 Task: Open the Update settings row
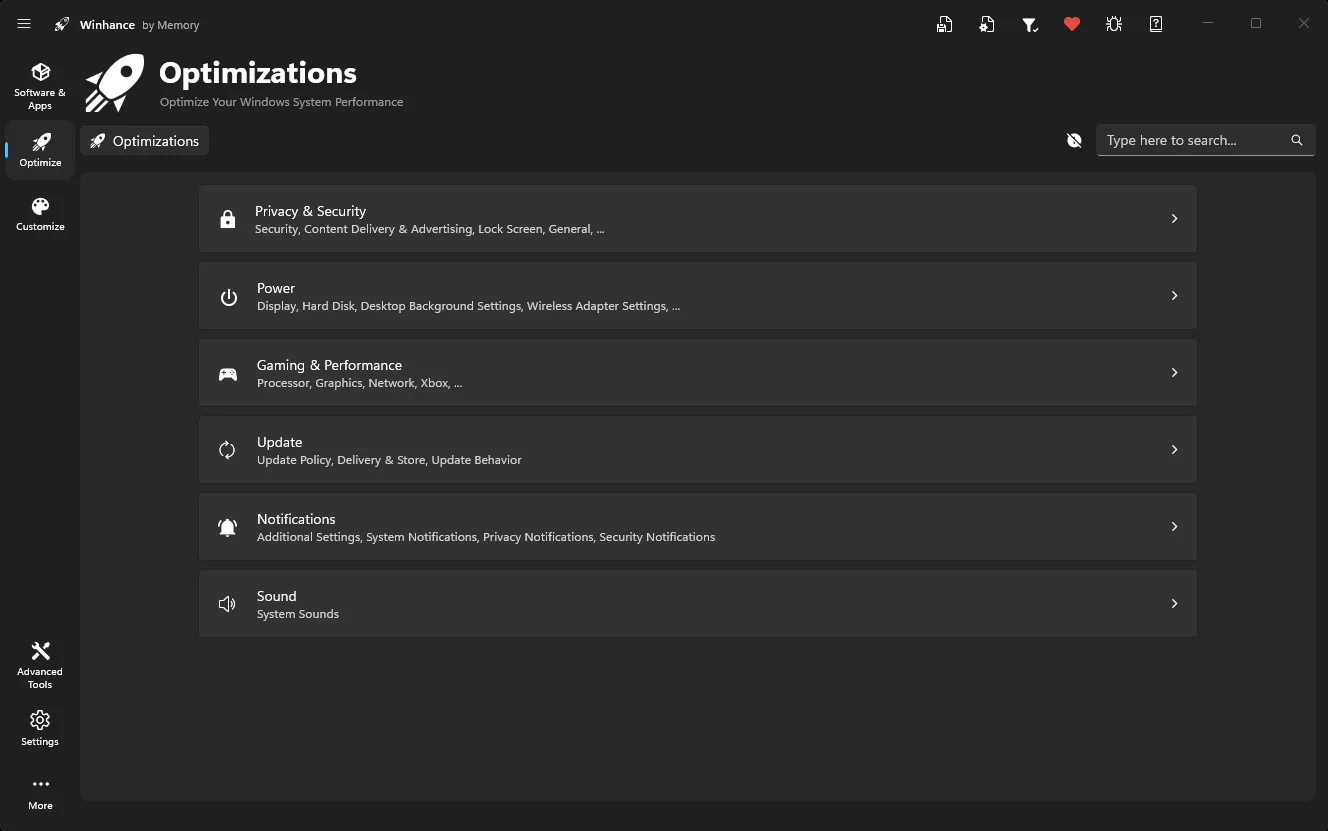pos(697,450)
